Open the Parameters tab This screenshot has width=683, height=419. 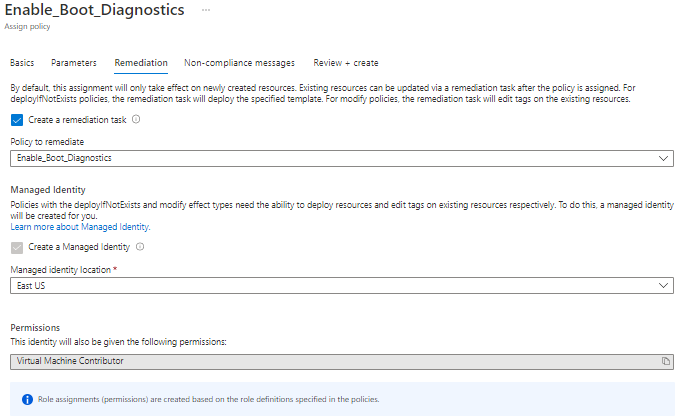74,63
